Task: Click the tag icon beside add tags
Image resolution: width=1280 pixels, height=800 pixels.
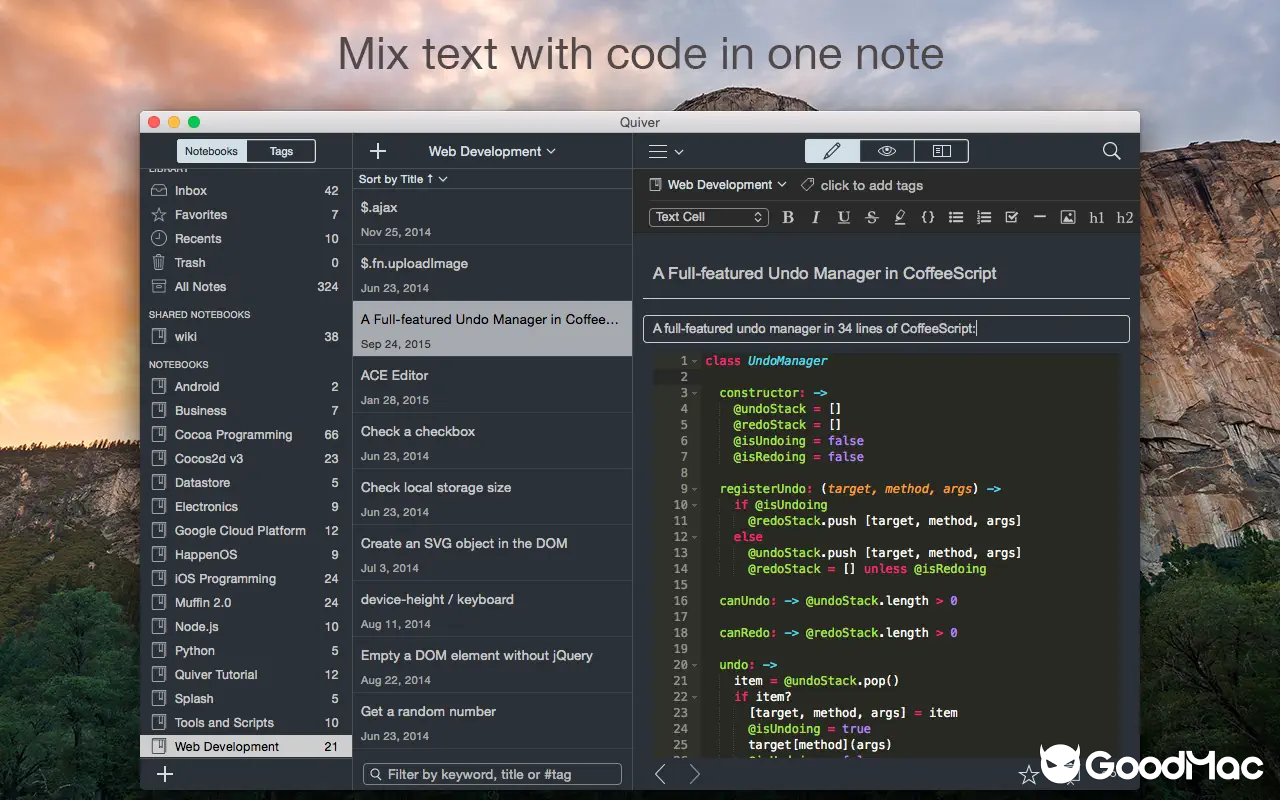Action: [808, 185]
